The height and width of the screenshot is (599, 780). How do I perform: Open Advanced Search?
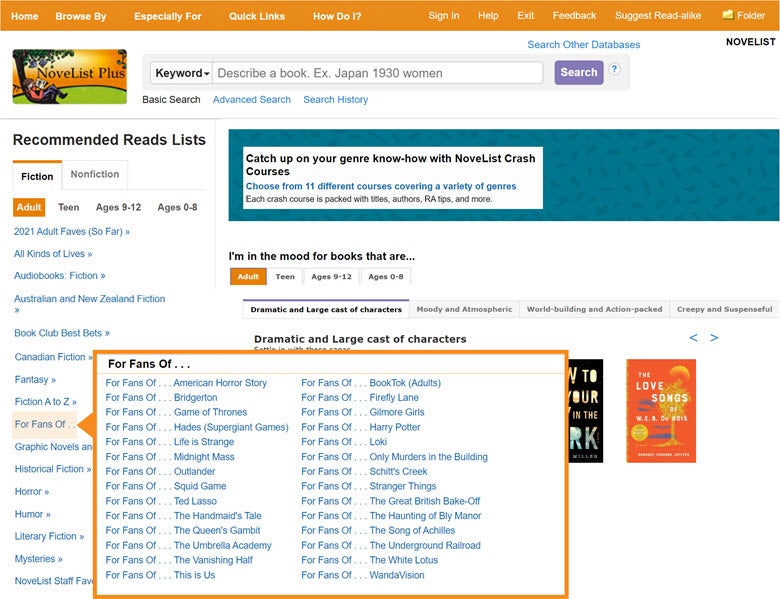(252, 100)
